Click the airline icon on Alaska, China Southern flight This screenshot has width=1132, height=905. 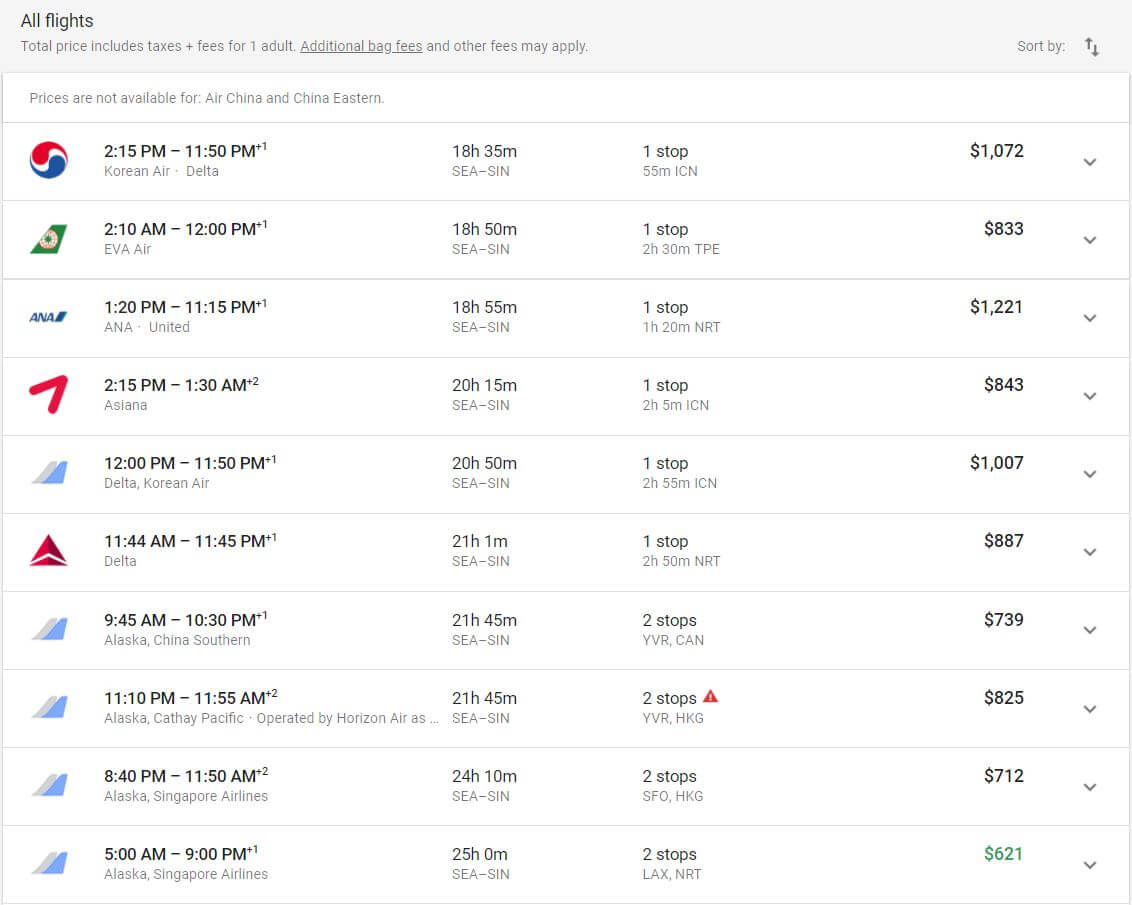(x=50, y=629)
